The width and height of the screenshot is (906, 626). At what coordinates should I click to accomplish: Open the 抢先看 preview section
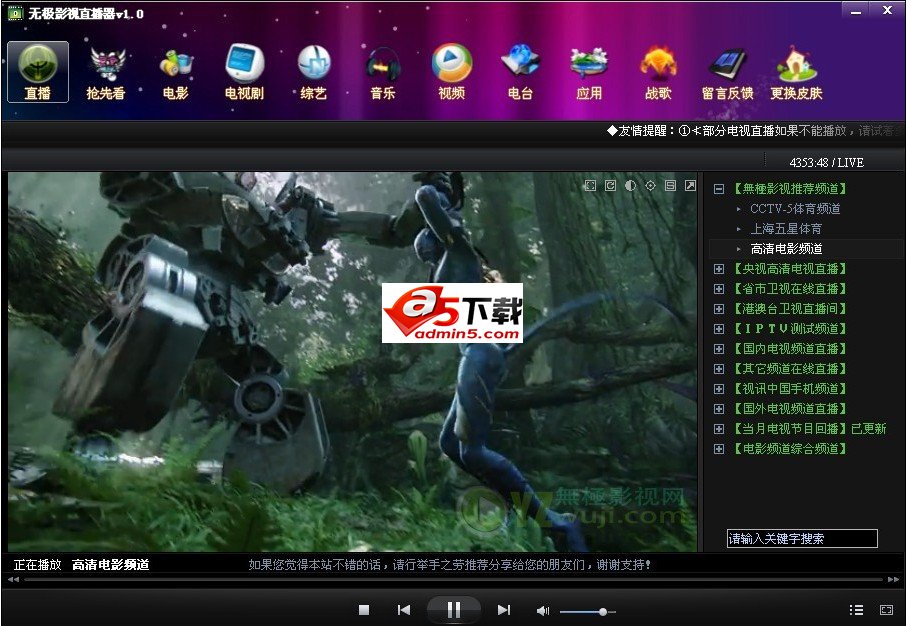pos(106,72)
